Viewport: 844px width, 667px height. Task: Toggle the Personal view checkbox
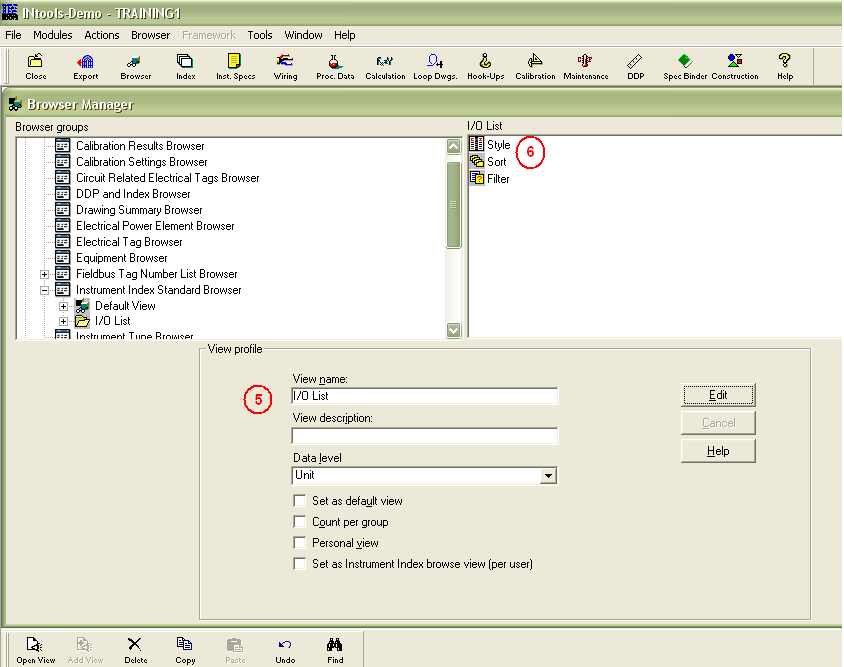(300, 543)
